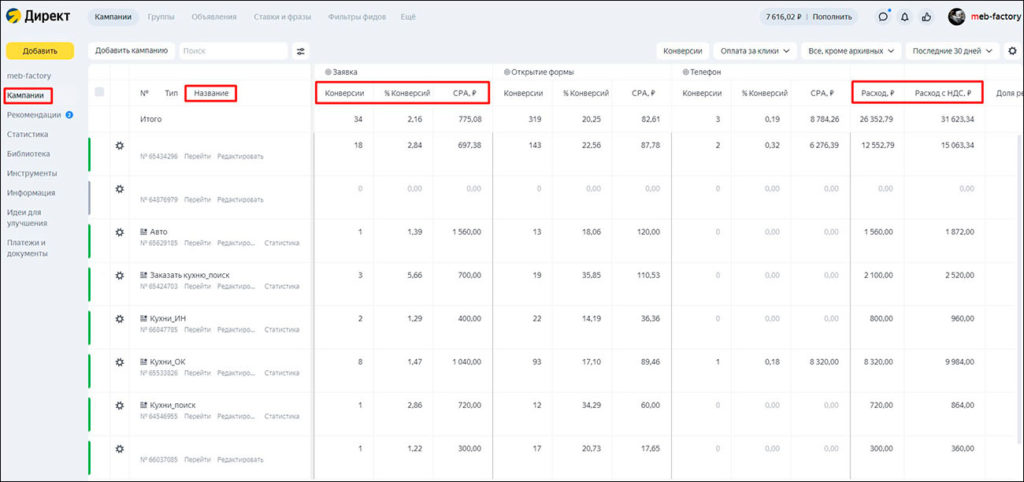Sort by the Название column header
This screenshot has width=1024, height=482.
211,93
